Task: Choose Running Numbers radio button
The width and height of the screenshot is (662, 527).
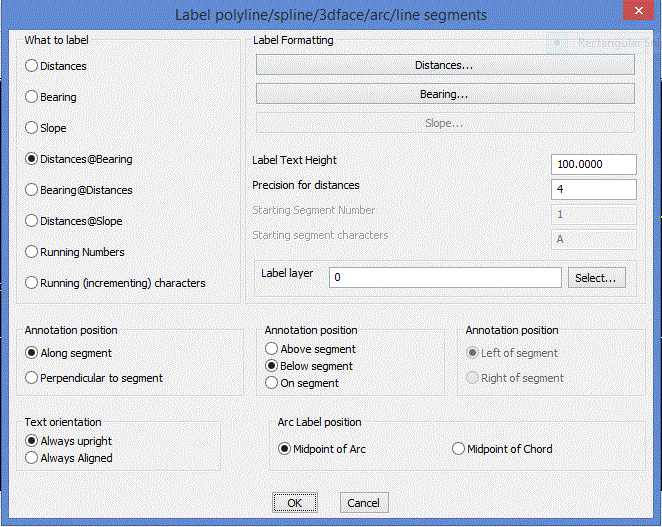Action: click(33, 252)
